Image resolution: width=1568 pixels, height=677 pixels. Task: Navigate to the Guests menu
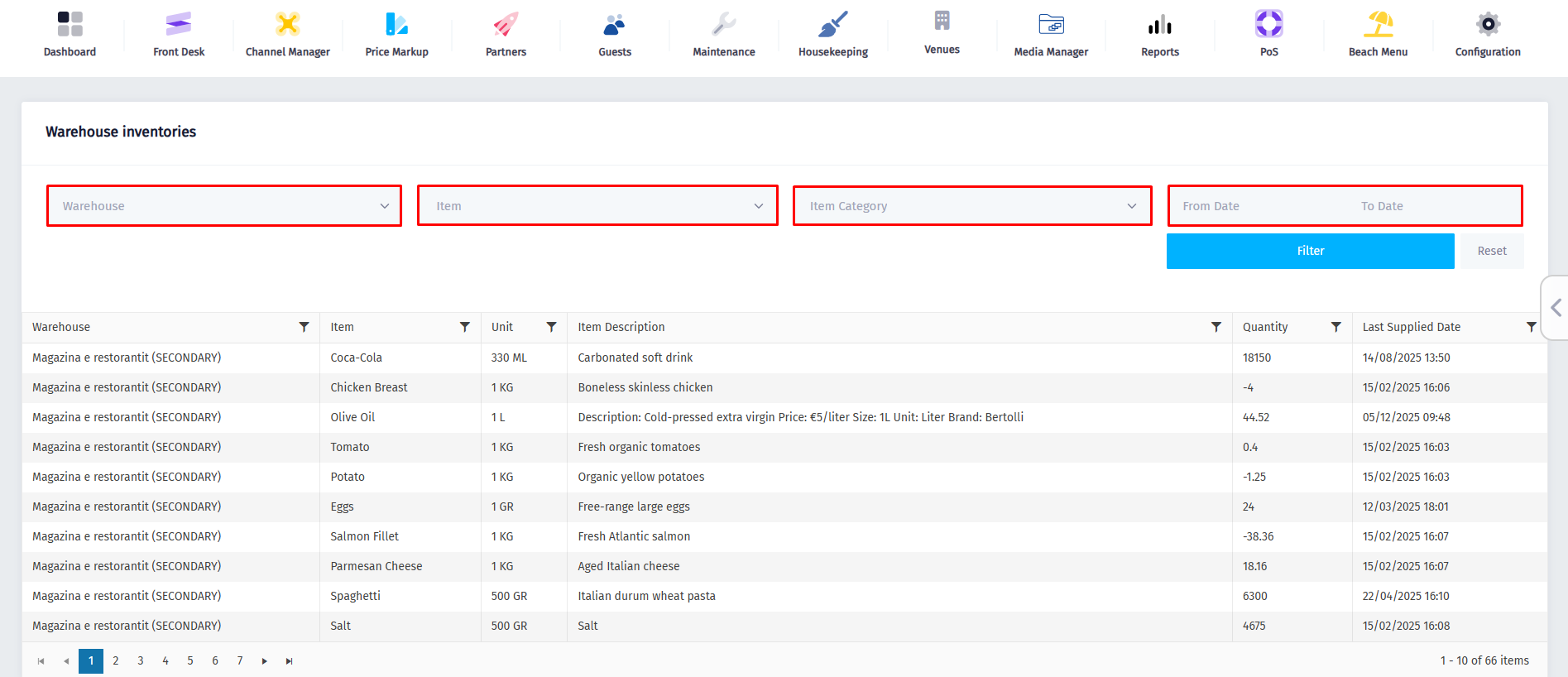pyautogui.click(x=615, y=35)
